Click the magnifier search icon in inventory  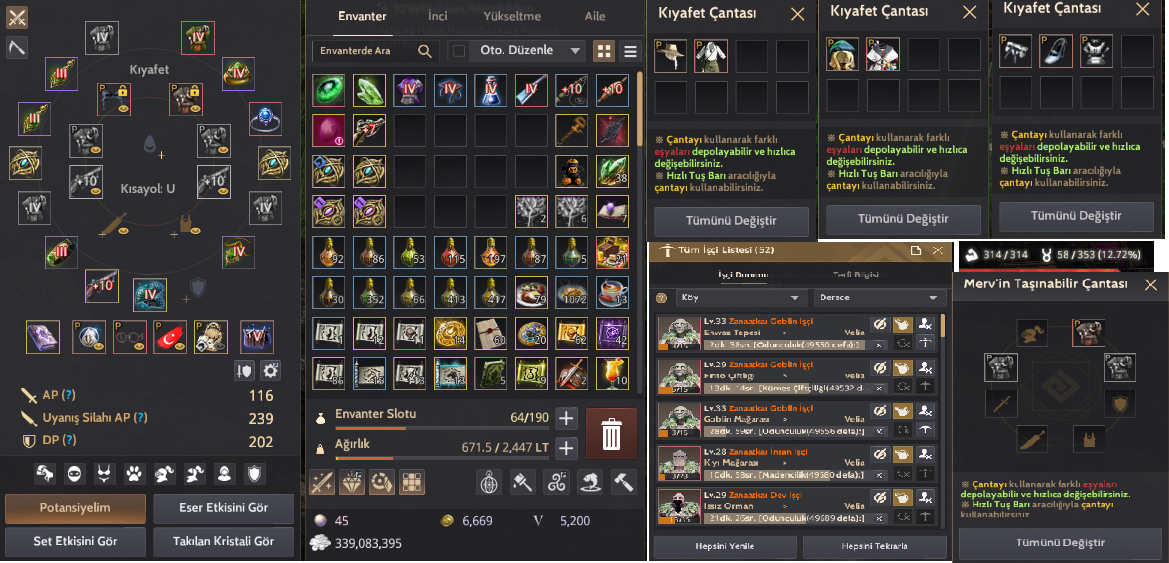click(x=425, y=51)
